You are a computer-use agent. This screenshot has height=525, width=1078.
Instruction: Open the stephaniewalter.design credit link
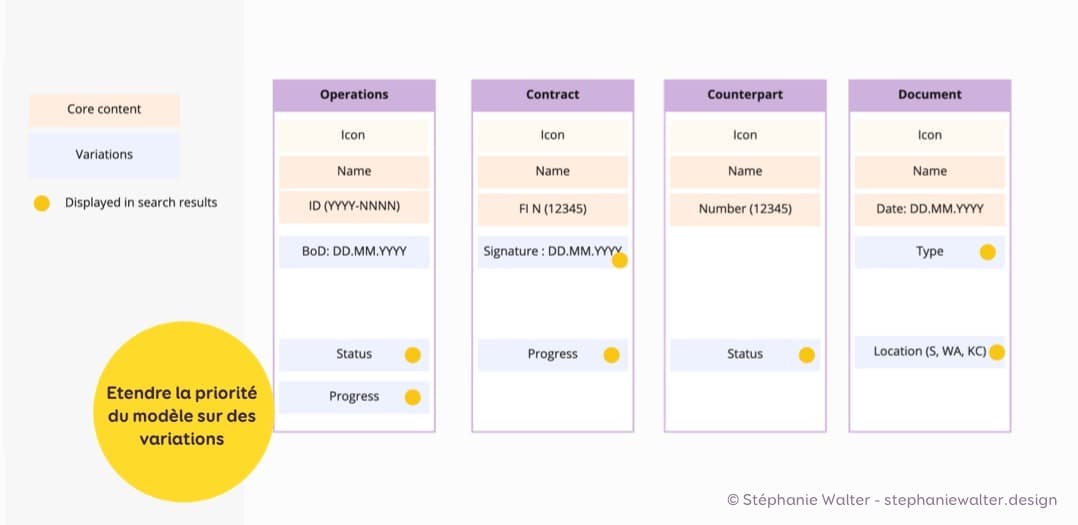(x=970, y=500)
